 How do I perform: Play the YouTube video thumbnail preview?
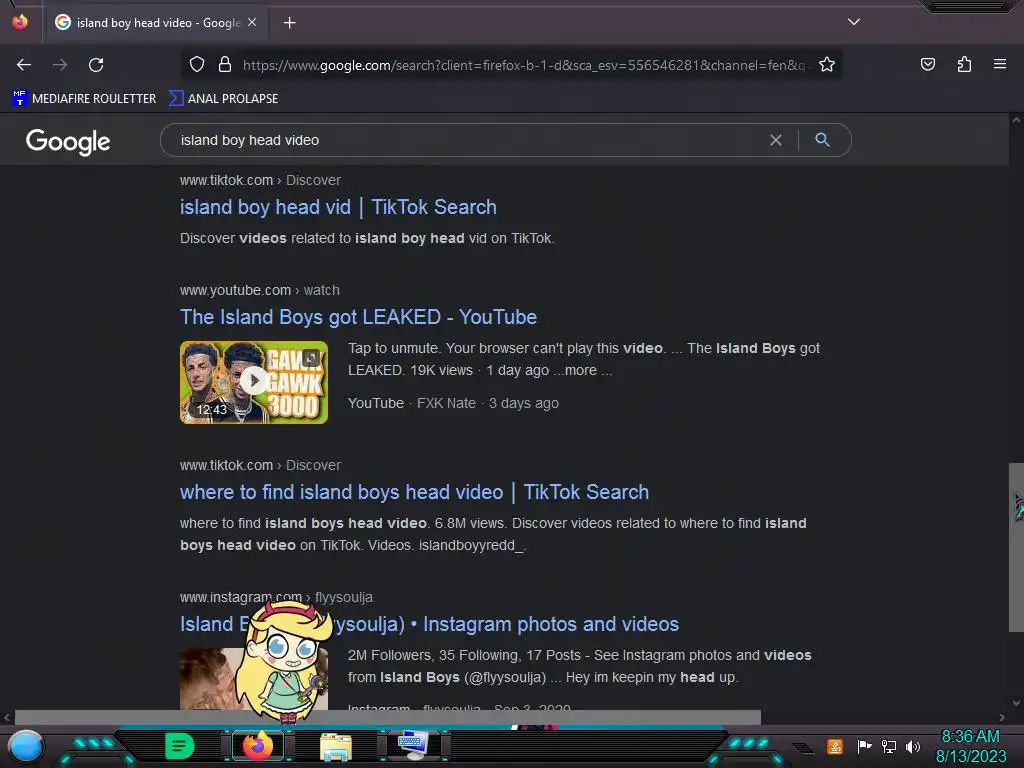pyautogui.click(x=253, y=381)
